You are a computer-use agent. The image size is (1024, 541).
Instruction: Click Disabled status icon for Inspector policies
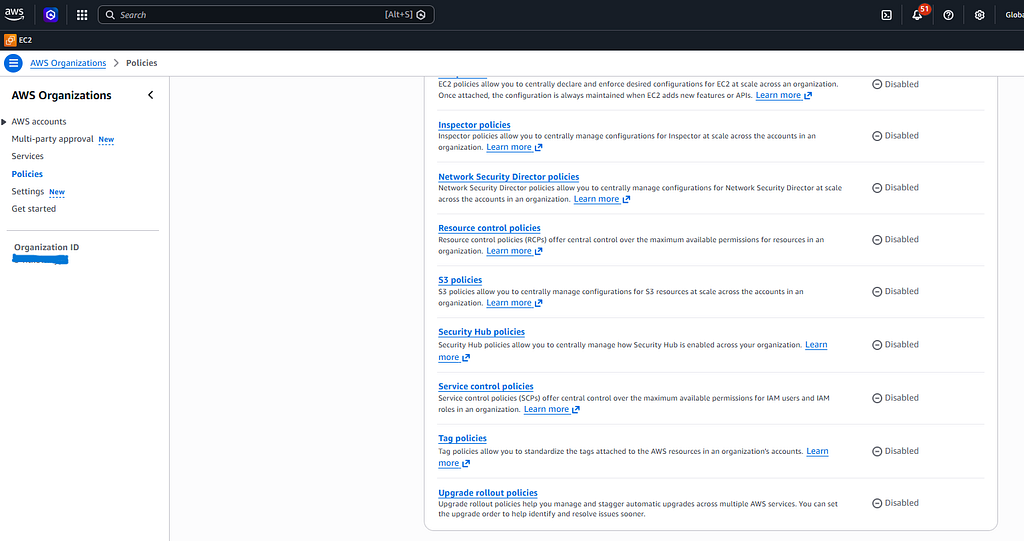[877, 136]
